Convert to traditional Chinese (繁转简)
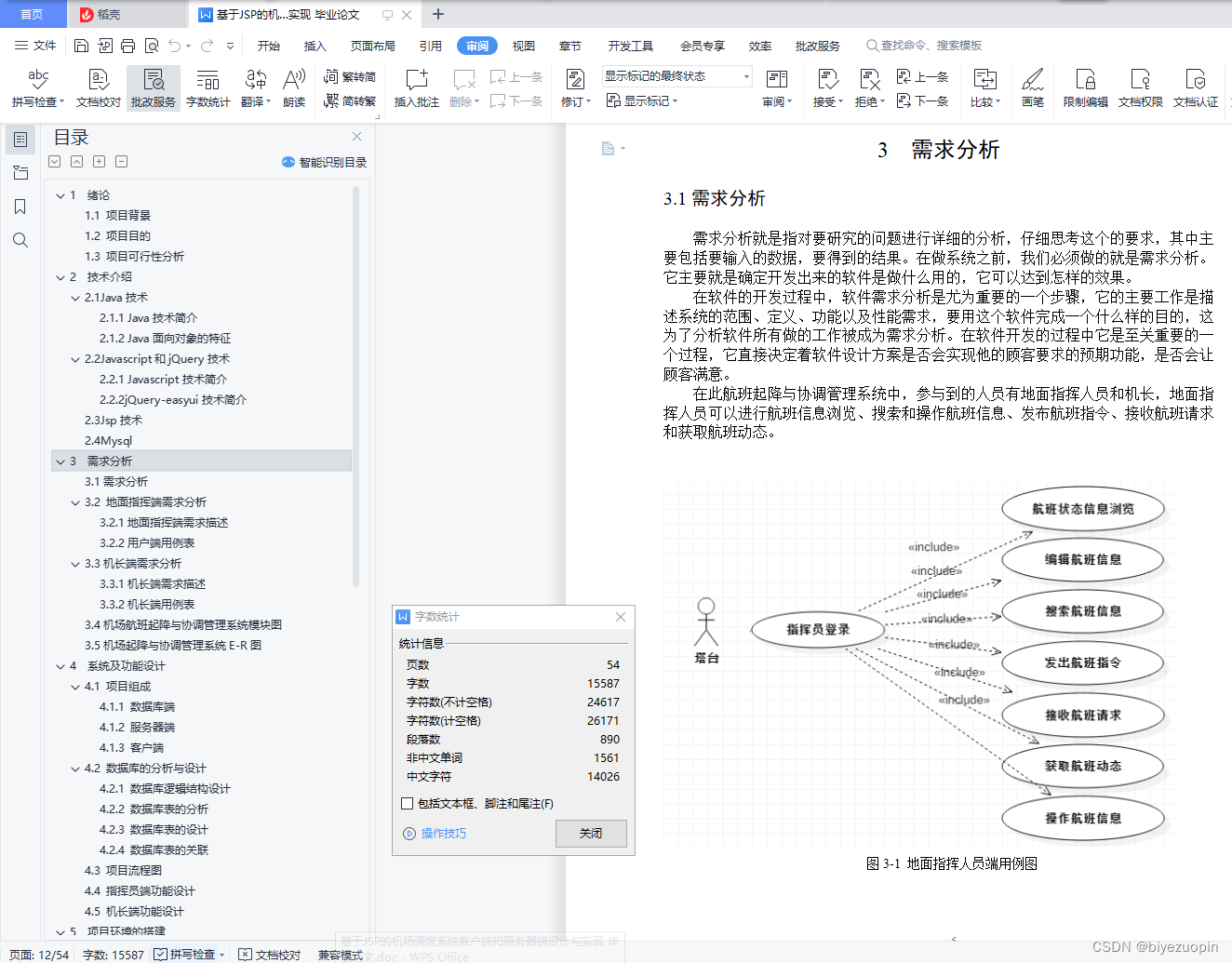Viewport: 1232px width, 963px height. click(350, 77)
